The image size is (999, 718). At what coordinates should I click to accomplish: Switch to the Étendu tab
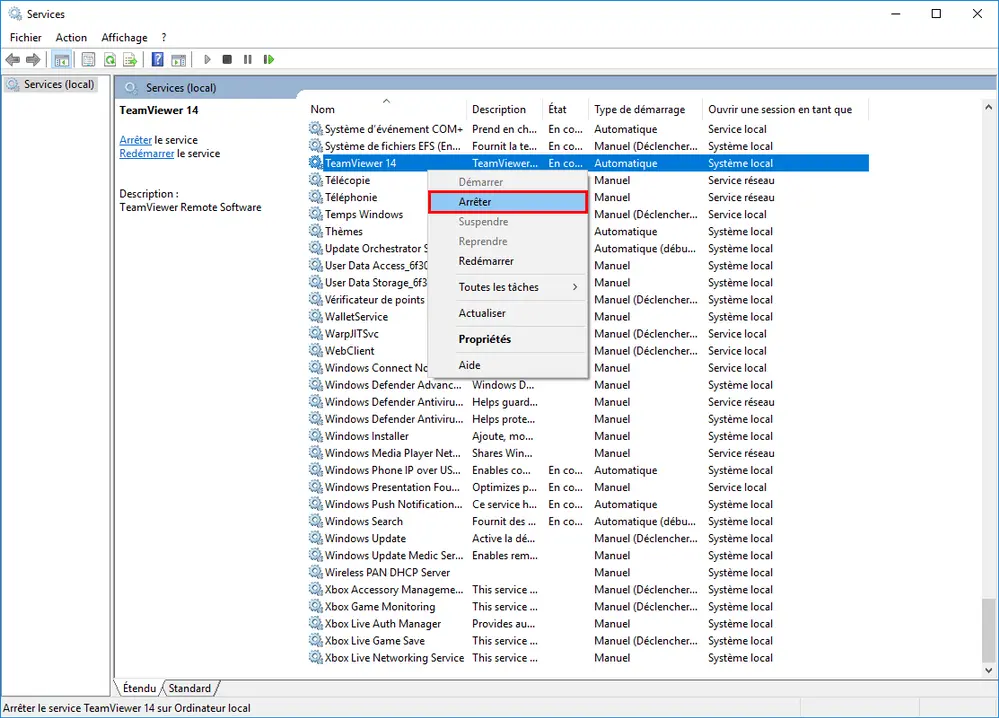(x=139, y=688)
